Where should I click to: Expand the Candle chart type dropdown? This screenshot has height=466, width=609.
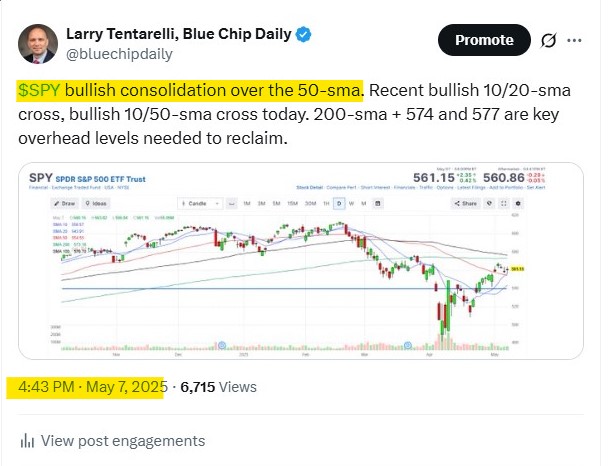(200, 203)
